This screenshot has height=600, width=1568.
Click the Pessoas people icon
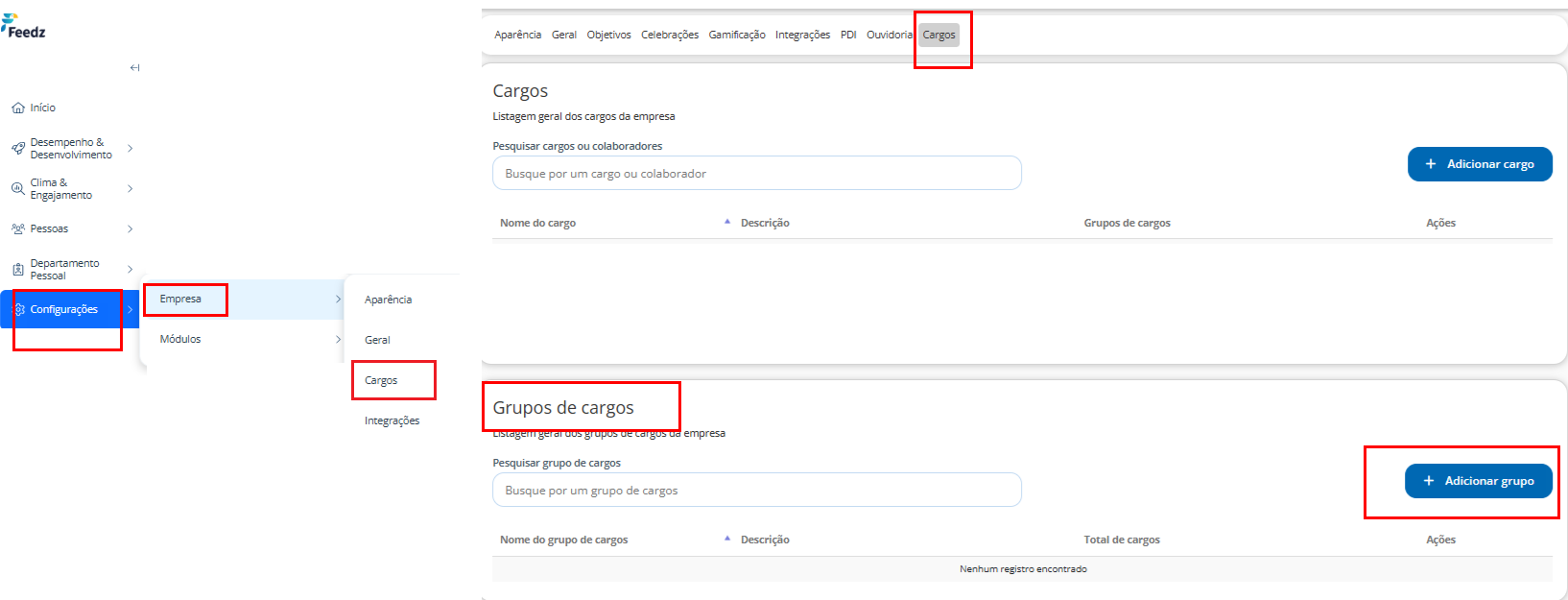click(x=18, y=228)
